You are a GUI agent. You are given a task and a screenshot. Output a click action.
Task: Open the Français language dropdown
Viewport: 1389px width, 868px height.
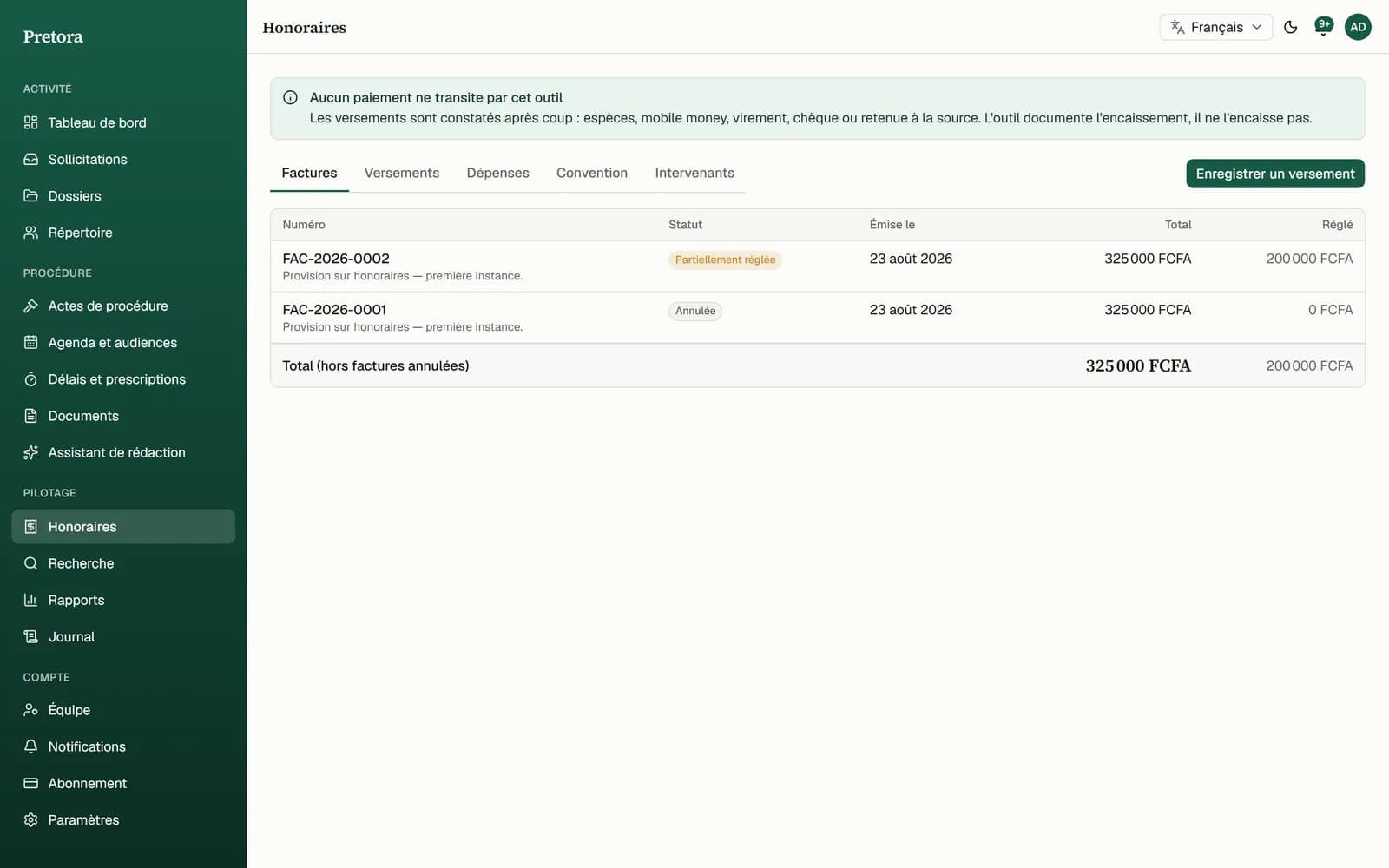[1215, 27]
